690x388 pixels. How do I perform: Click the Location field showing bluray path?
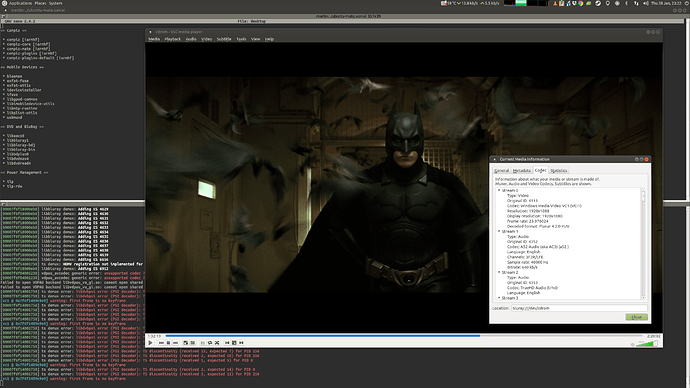click(579, 308)
